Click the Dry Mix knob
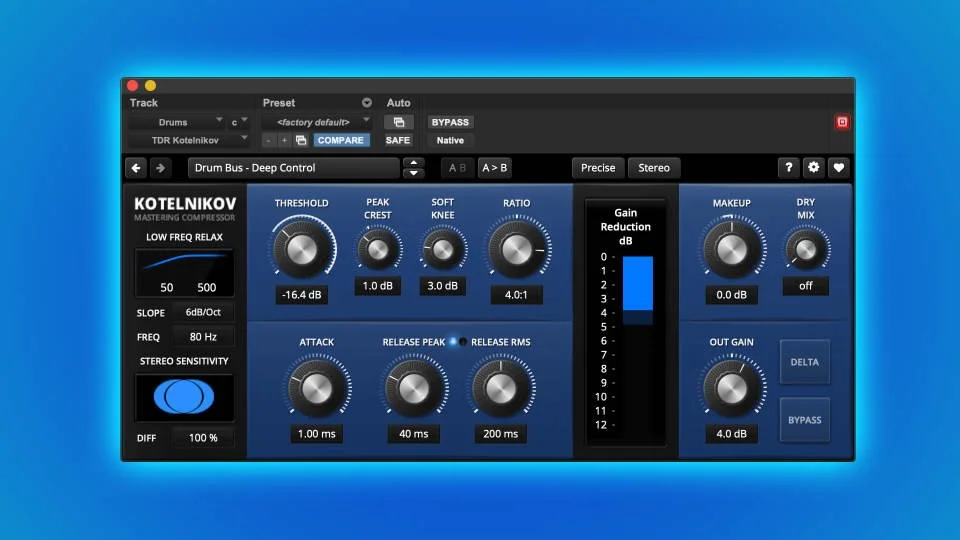Screen dimensions: 960x540 [x=806, y=249]
